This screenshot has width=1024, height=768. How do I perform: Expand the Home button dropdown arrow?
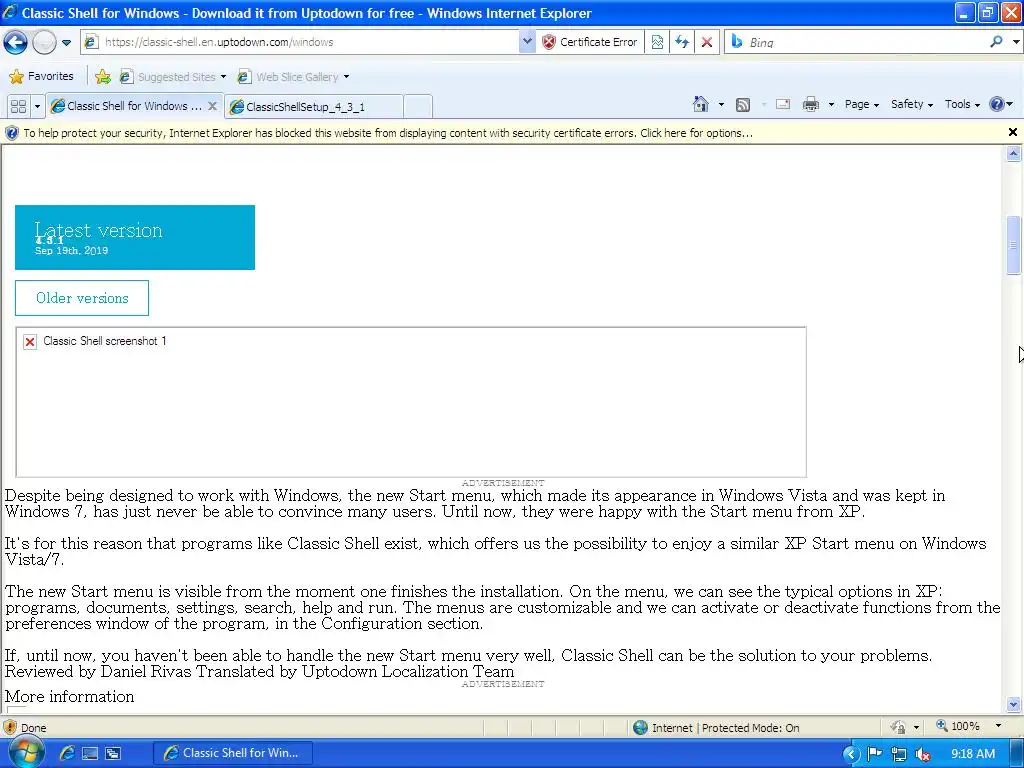[721, 104]
